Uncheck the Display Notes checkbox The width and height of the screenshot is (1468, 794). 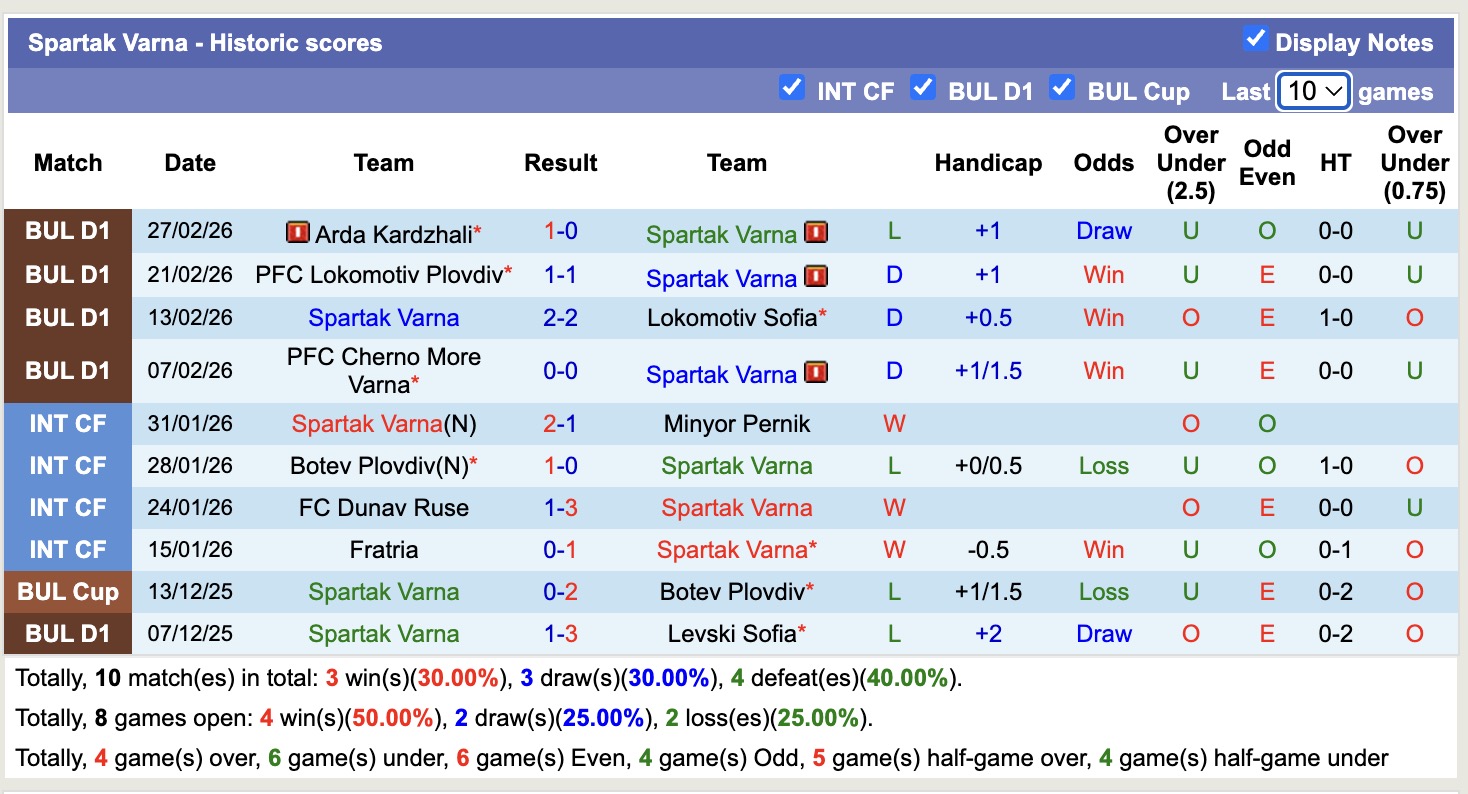[1255, 40]
